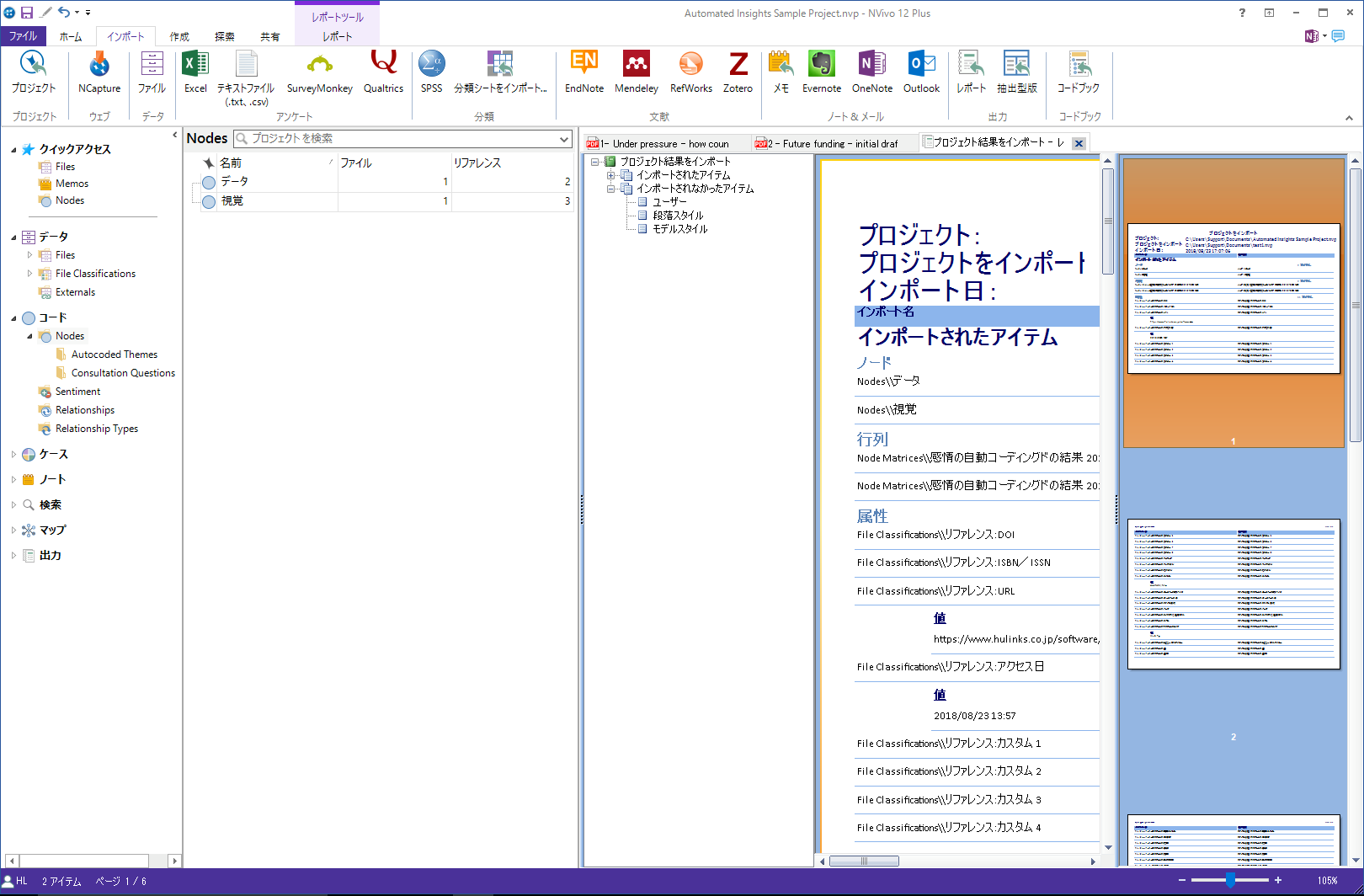This screenshot has height=896, width=1364.
Task: Select the 視覚 node row circle
Action: pos(209,202)
